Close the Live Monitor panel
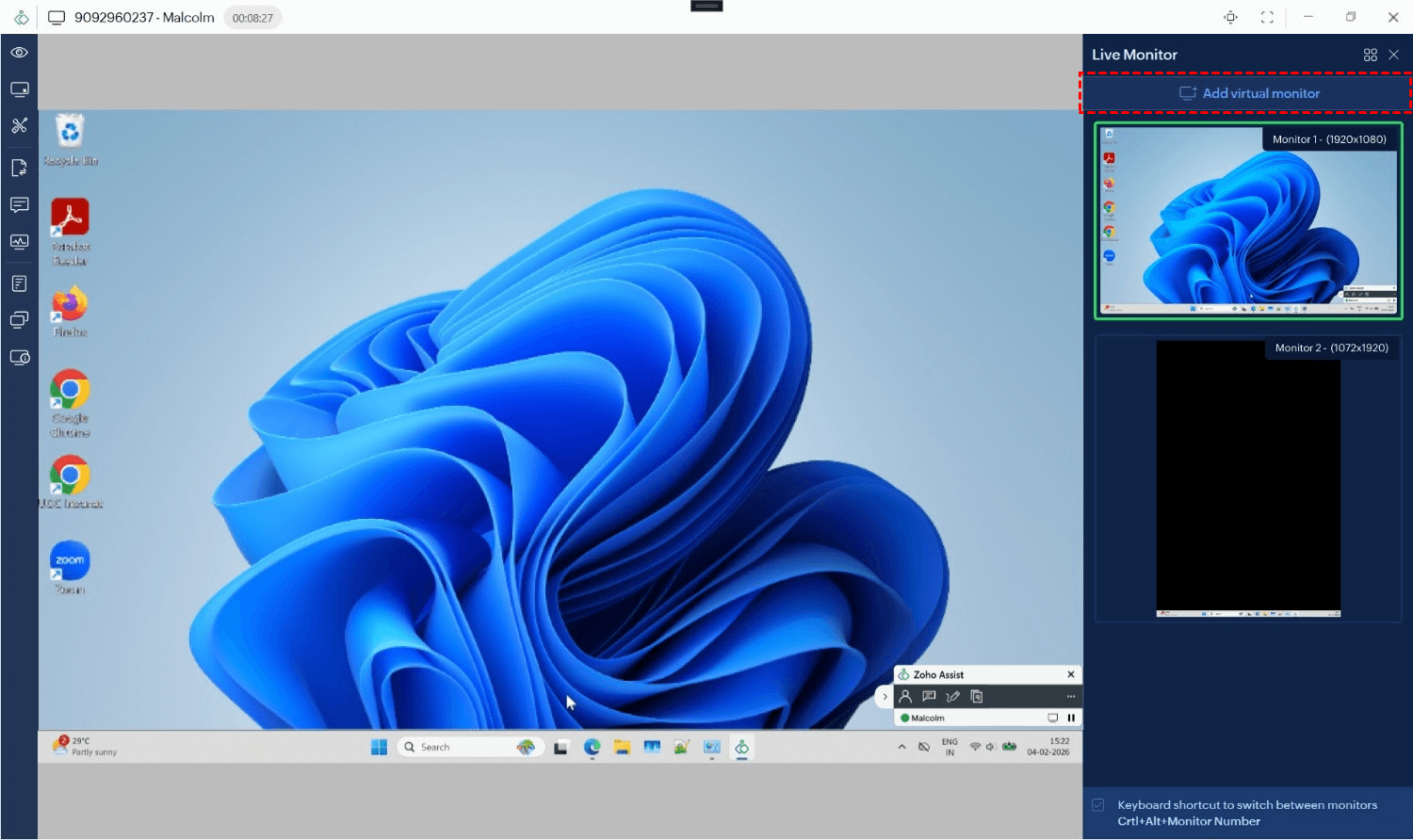 click(x=1394, y=56)
